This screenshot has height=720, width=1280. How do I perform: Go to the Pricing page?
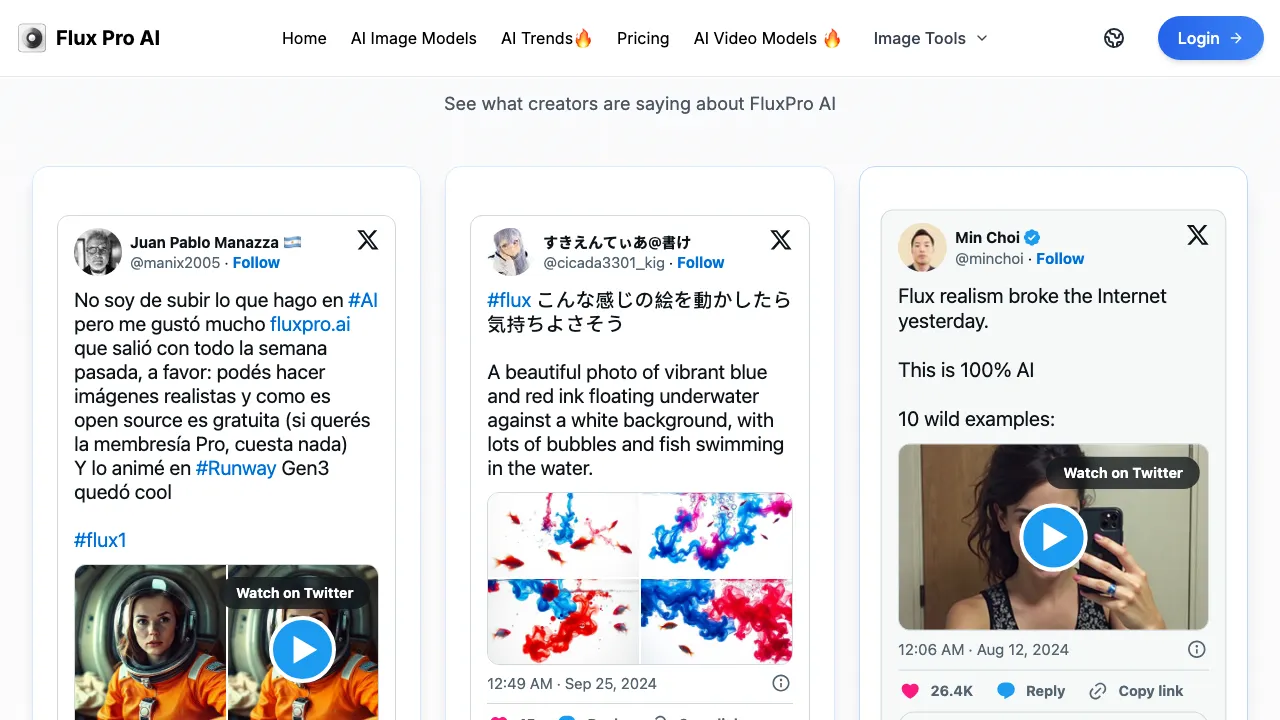[642, 38]
